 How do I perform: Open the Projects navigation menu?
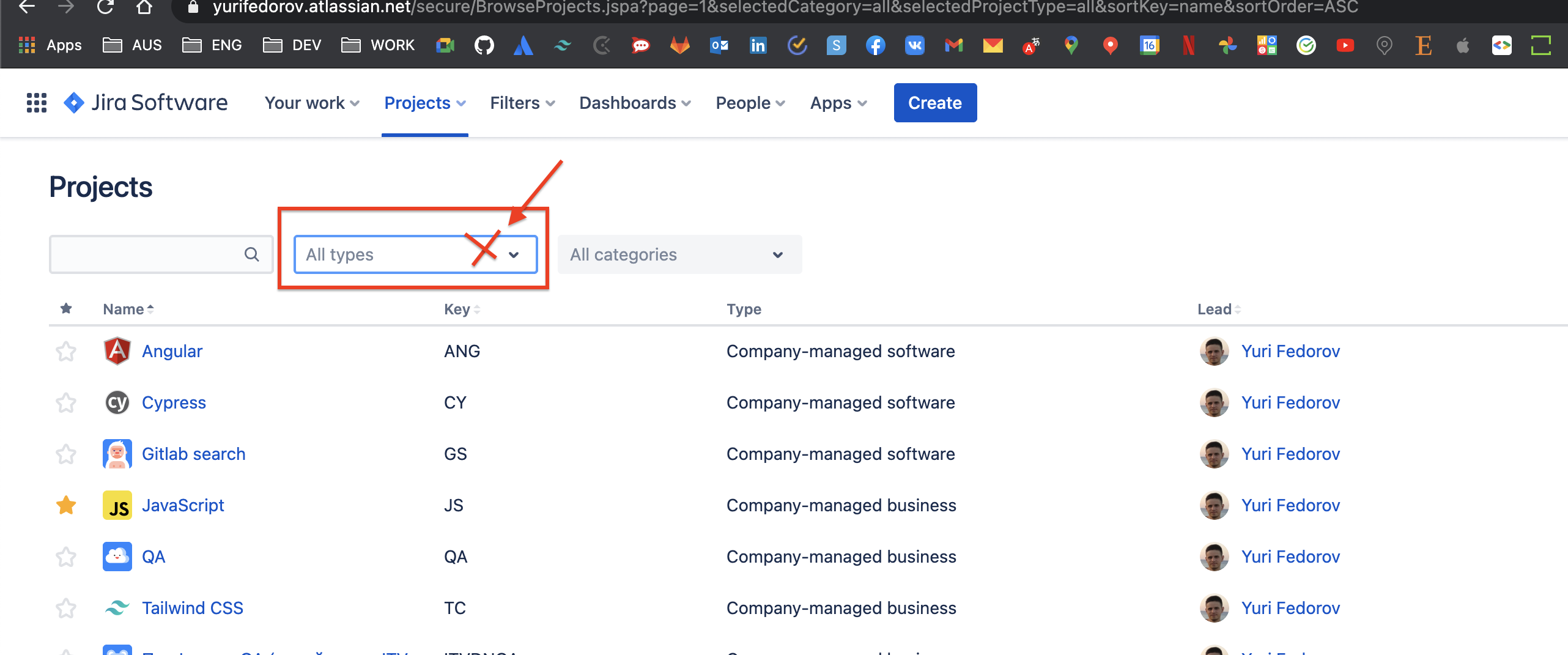pyautogui.click(x=425, y=103)
